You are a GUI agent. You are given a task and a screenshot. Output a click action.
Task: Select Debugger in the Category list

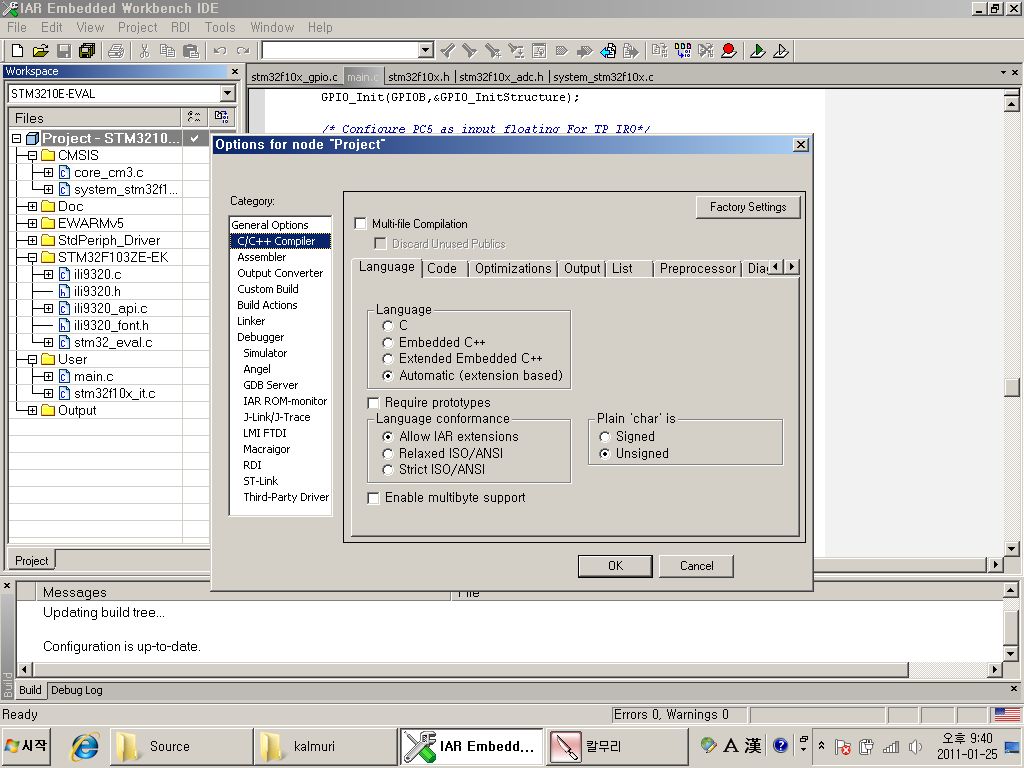tap(261, 337)
